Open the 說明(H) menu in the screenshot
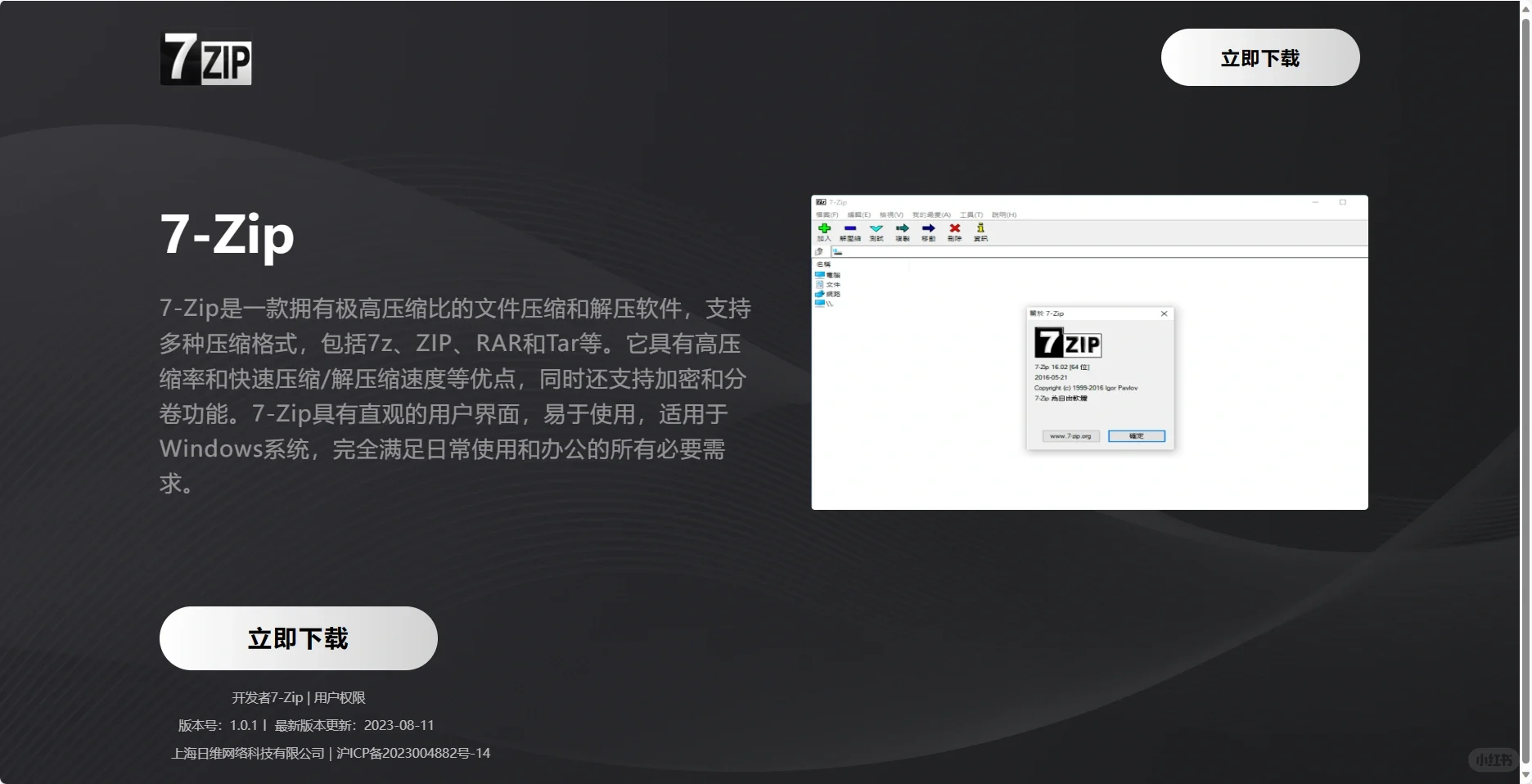 click(1004, 214)
